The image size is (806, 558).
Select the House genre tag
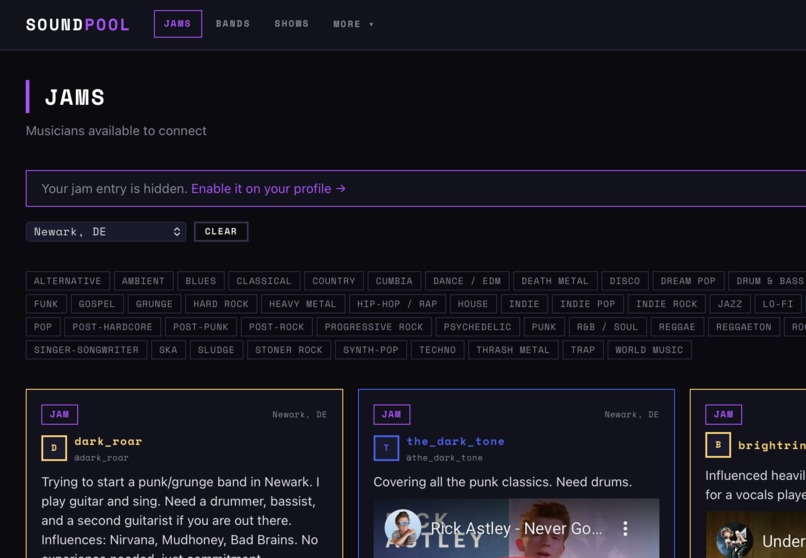(x=473, y=304)
